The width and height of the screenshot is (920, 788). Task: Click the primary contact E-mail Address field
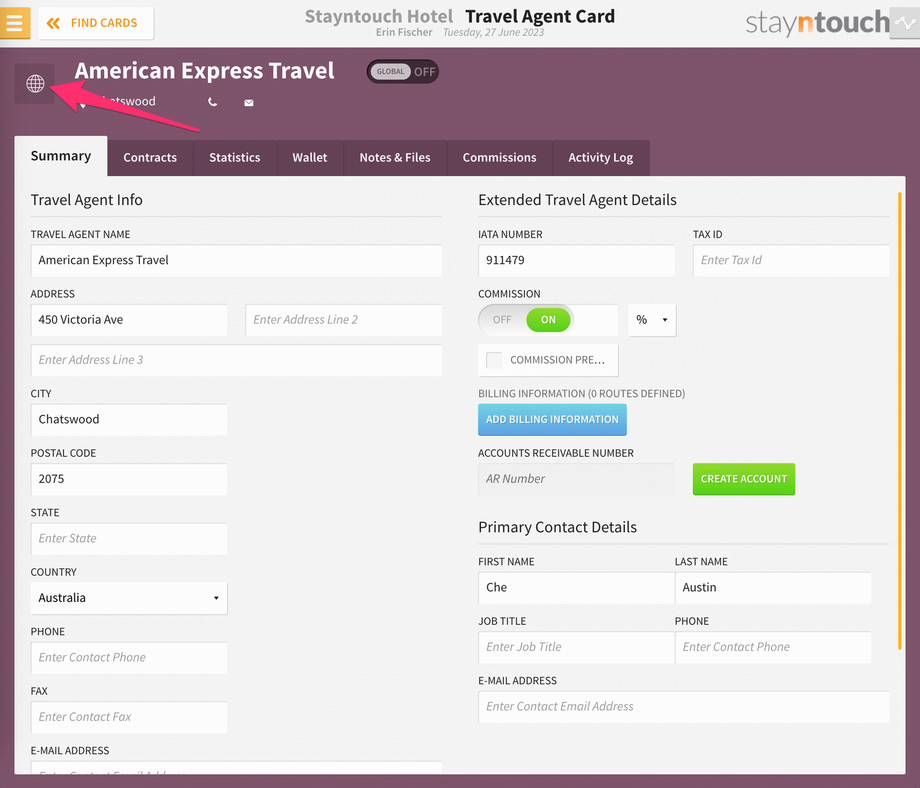coord(684,706)
